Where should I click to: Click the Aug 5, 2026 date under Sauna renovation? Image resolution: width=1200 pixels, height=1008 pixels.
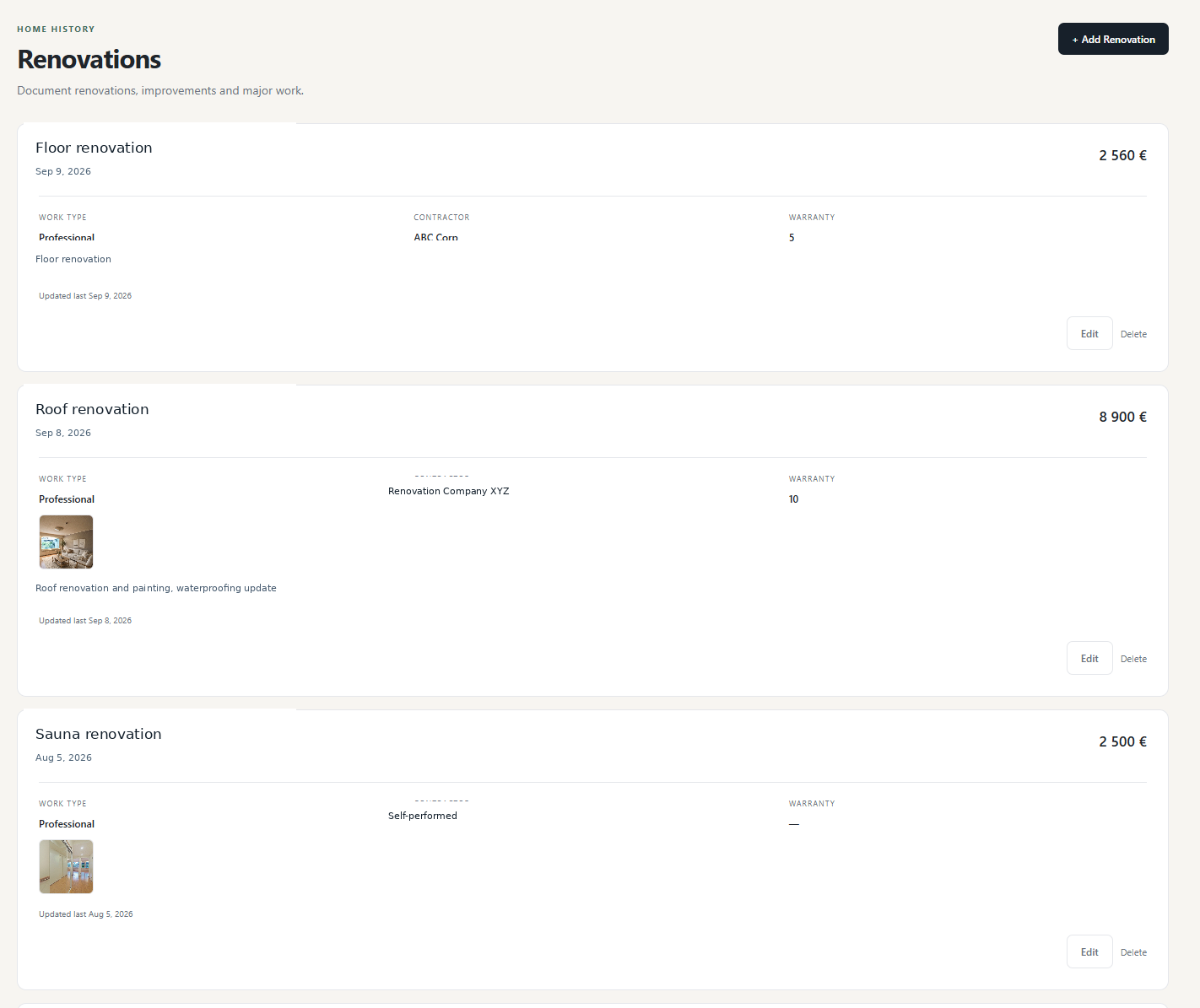[63, 757]
